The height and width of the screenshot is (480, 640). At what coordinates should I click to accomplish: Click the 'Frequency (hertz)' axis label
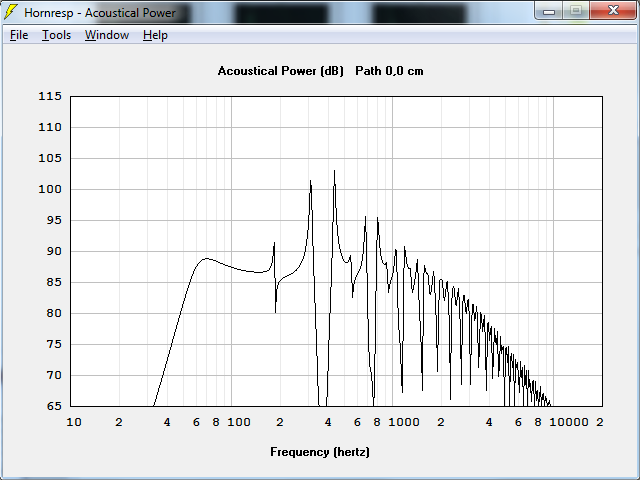coord(320,452)
